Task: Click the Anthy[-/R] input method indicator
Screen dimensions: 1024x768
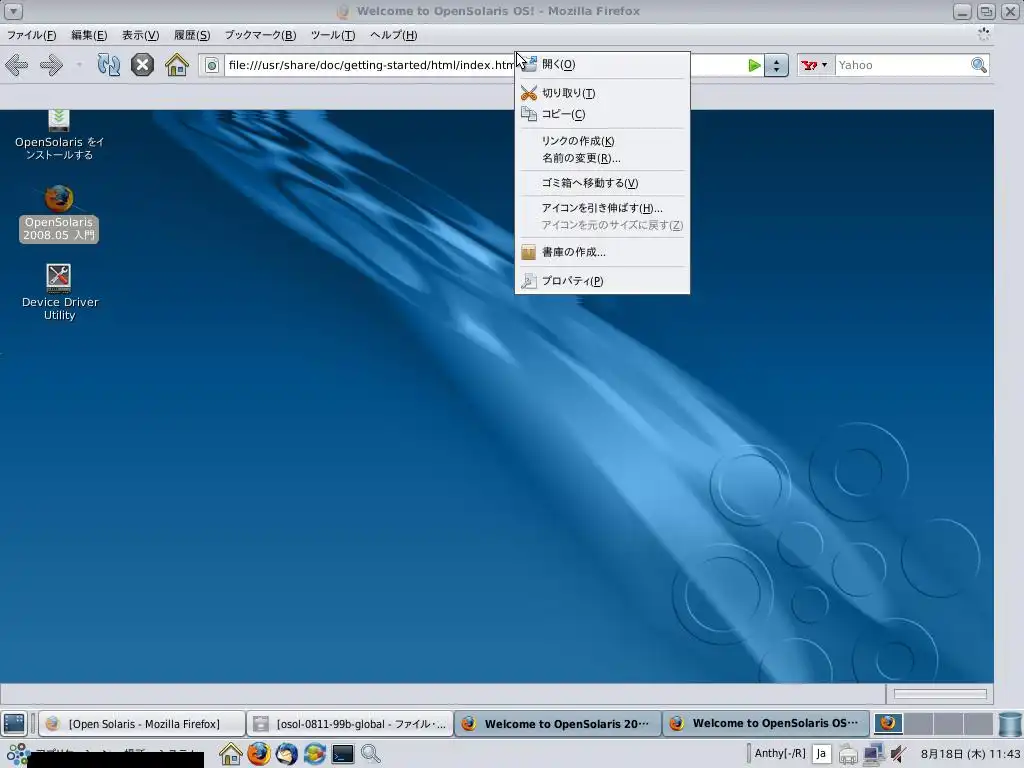Action: [780, 754]
